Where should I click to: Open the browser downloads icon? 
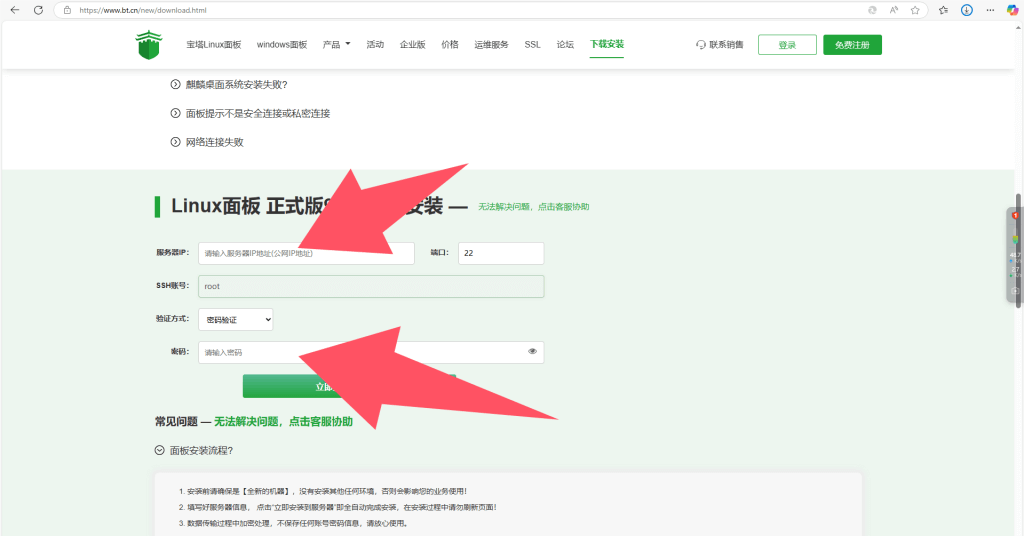(967, 10)
